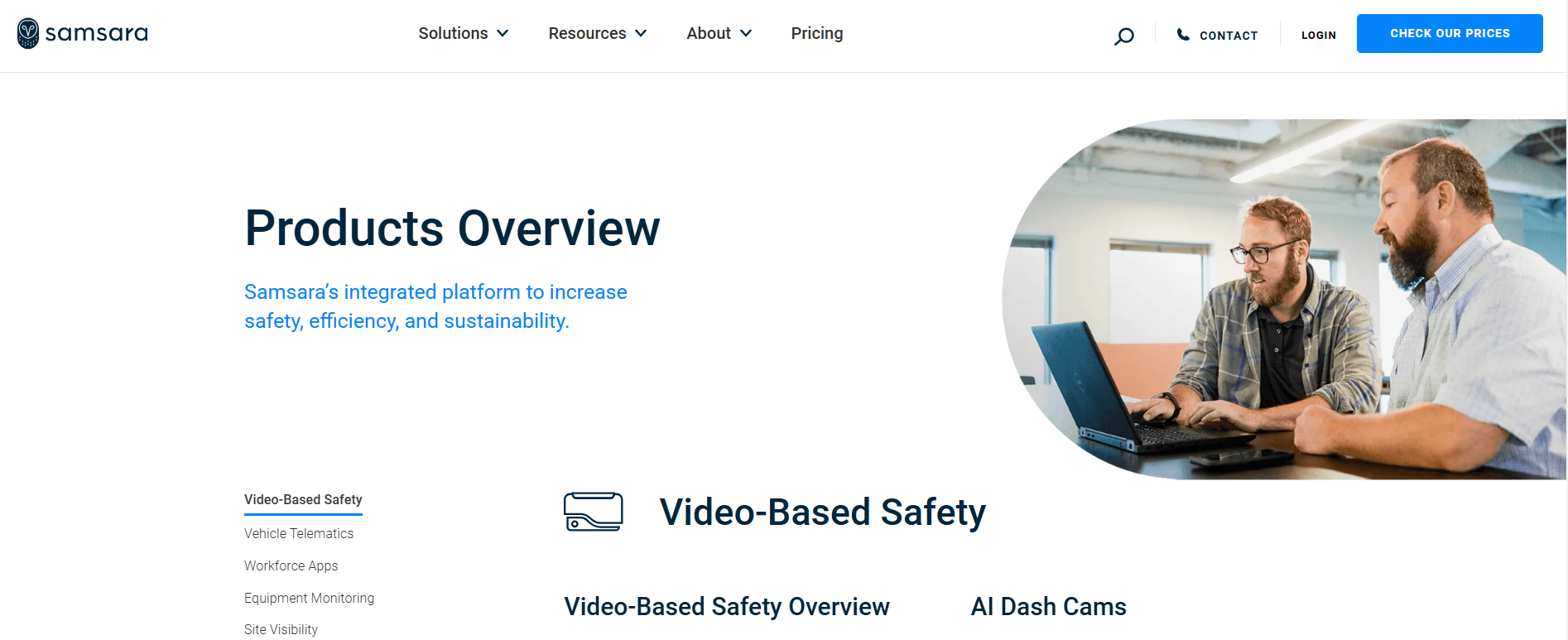The height and width of the screenshot is (640, 1568).
Task: Click the dash cam icon beside Video-Based Safety
Action: point(593,512)
